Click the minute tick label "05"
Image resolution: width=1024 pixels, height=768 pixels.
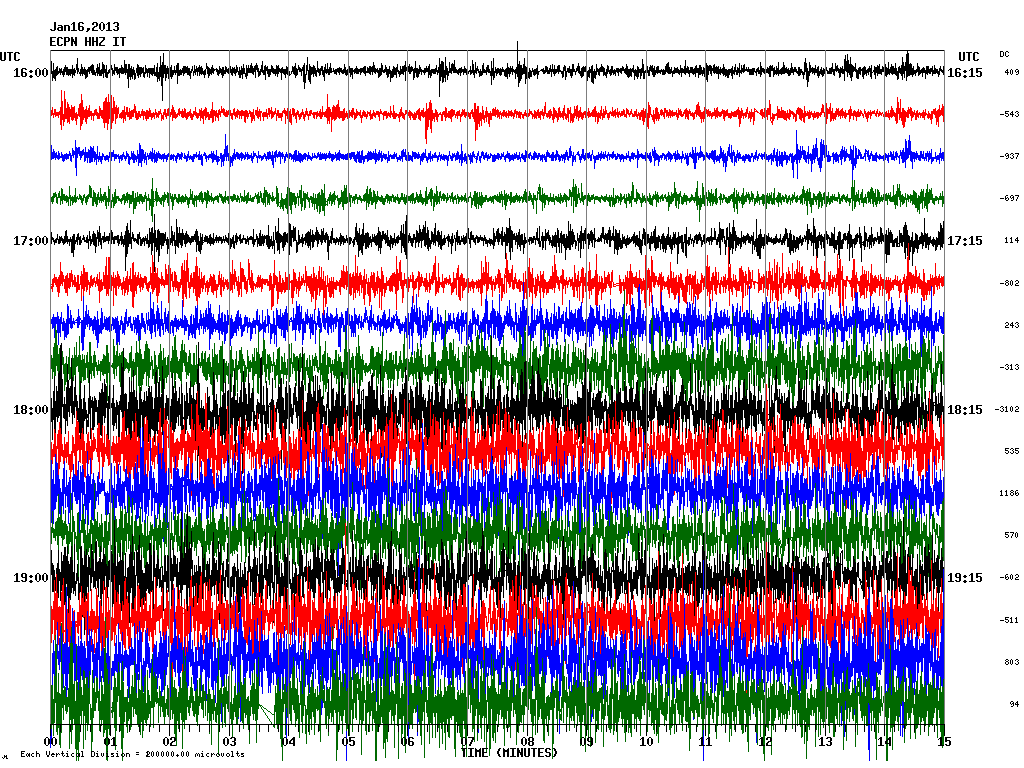point(348,742)
